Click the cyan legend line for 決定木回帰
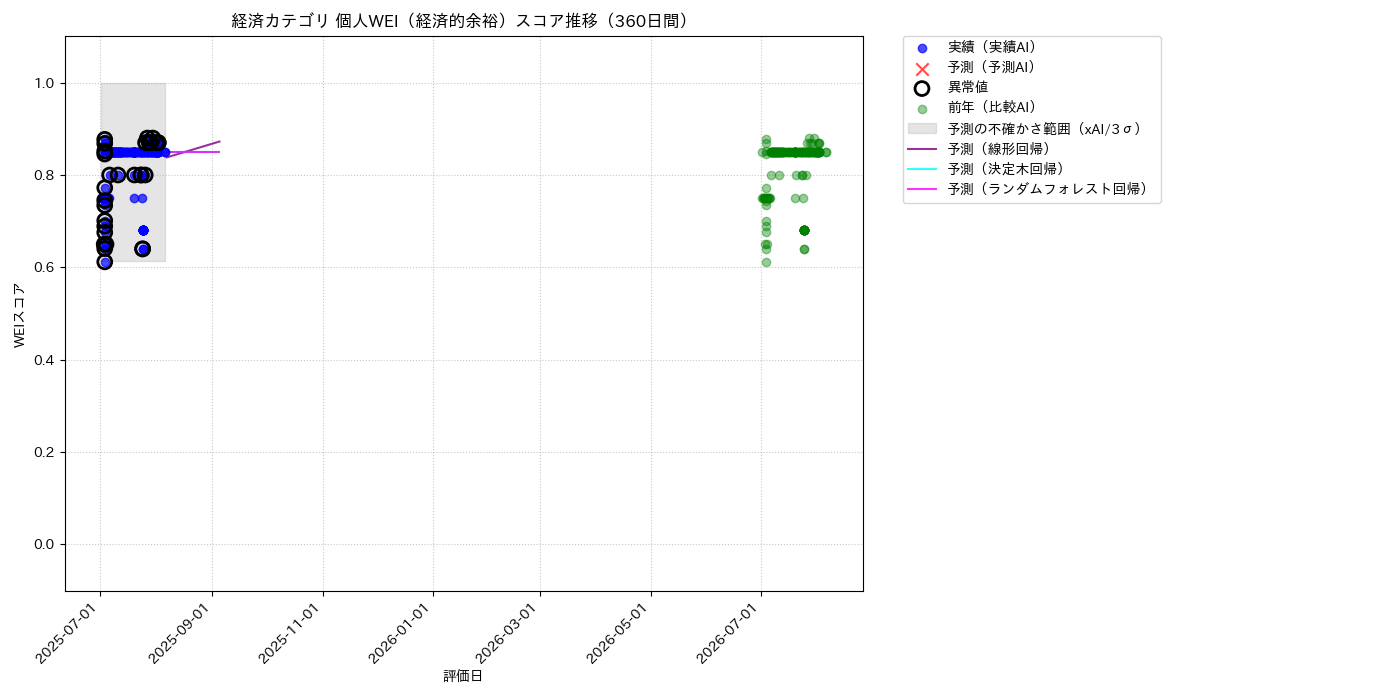The image size is (1400, 700). click(922, 169)
